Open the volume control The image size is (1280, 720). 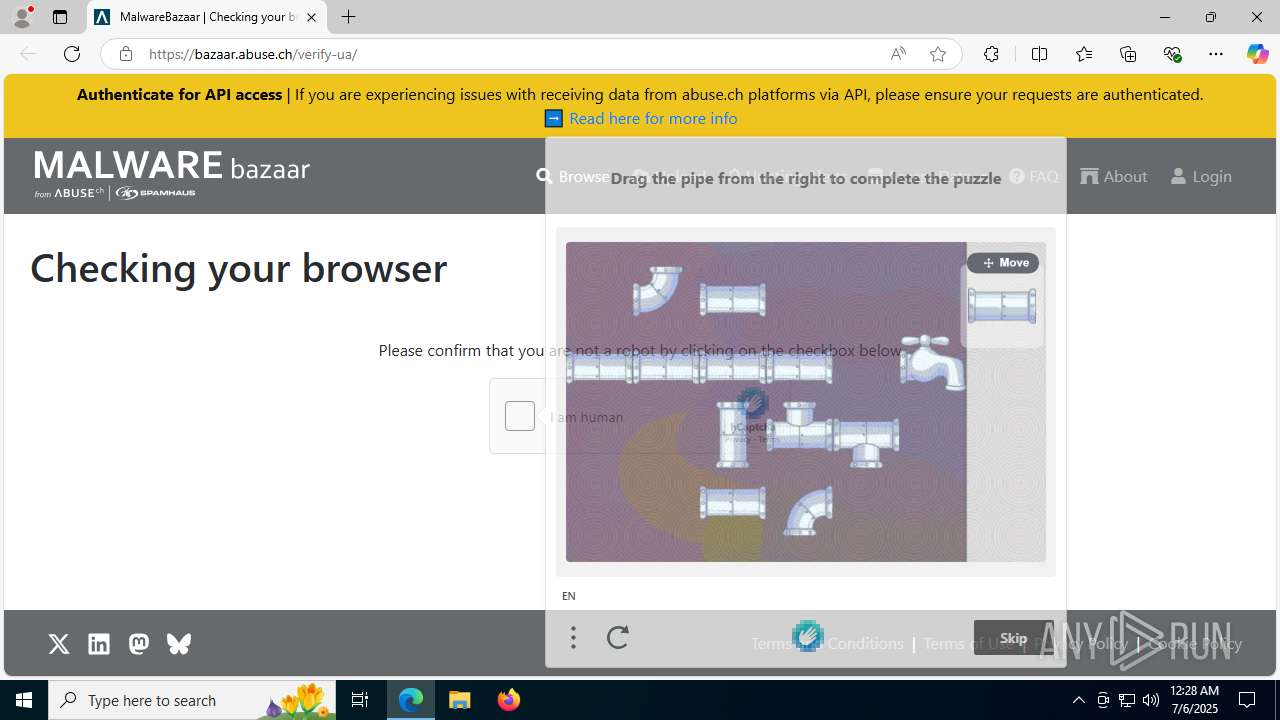[1151, 700]
